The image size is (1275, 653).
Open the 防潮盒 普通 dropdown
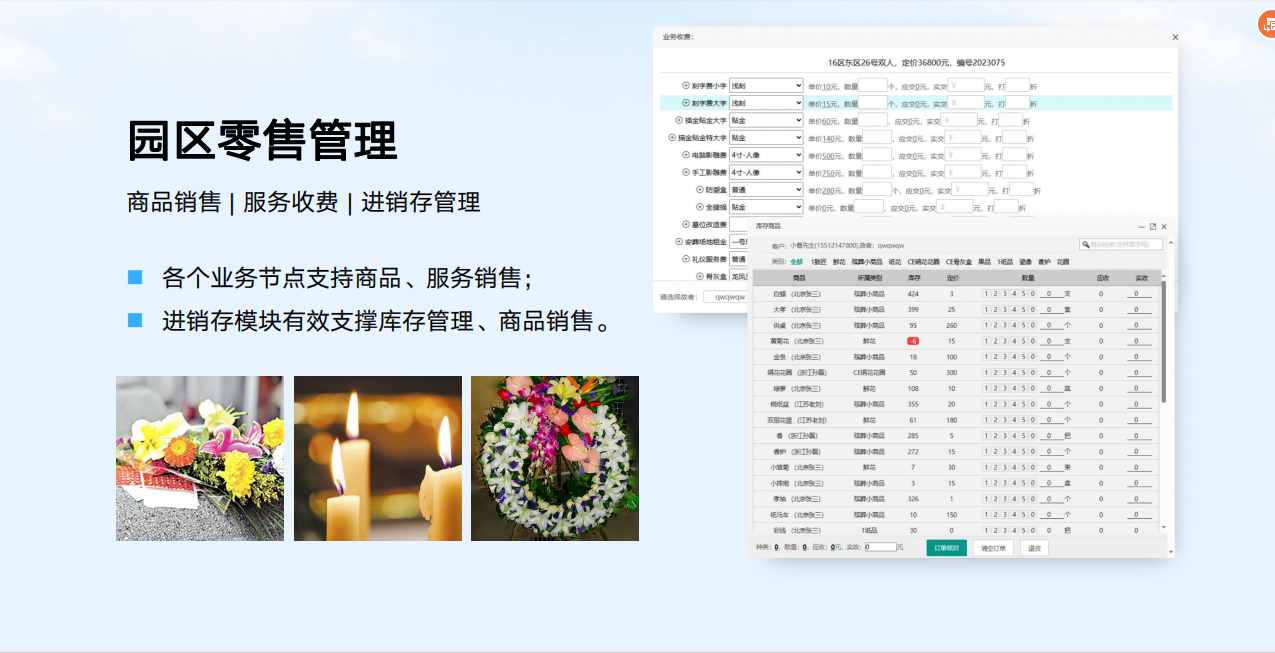(x=766, y=189)
